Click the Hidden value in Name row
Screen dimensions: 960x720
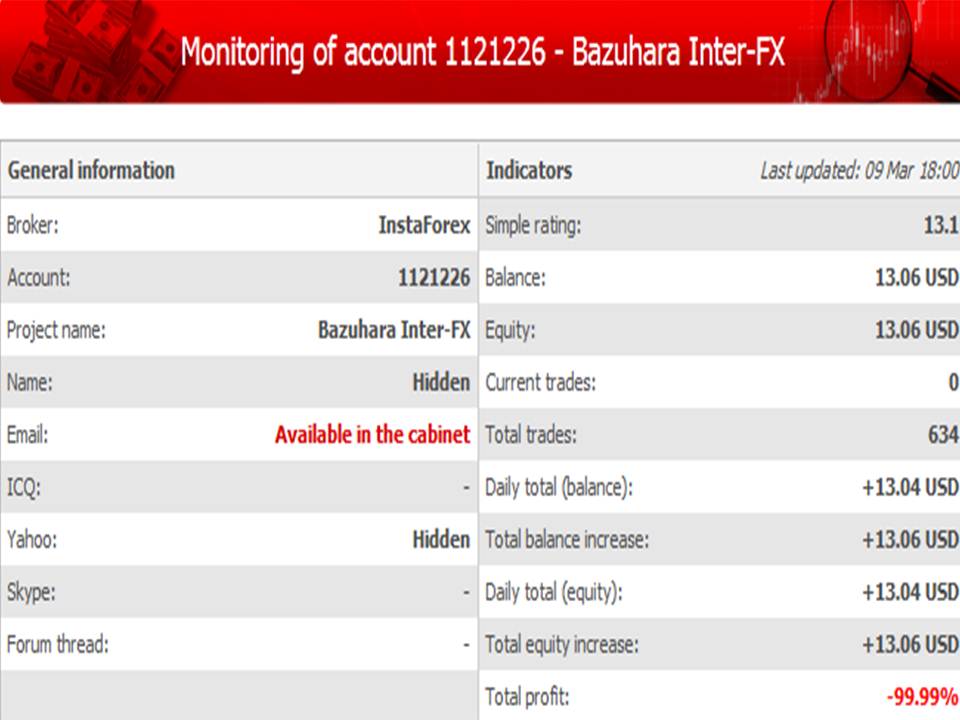click(x=441, y=383)
